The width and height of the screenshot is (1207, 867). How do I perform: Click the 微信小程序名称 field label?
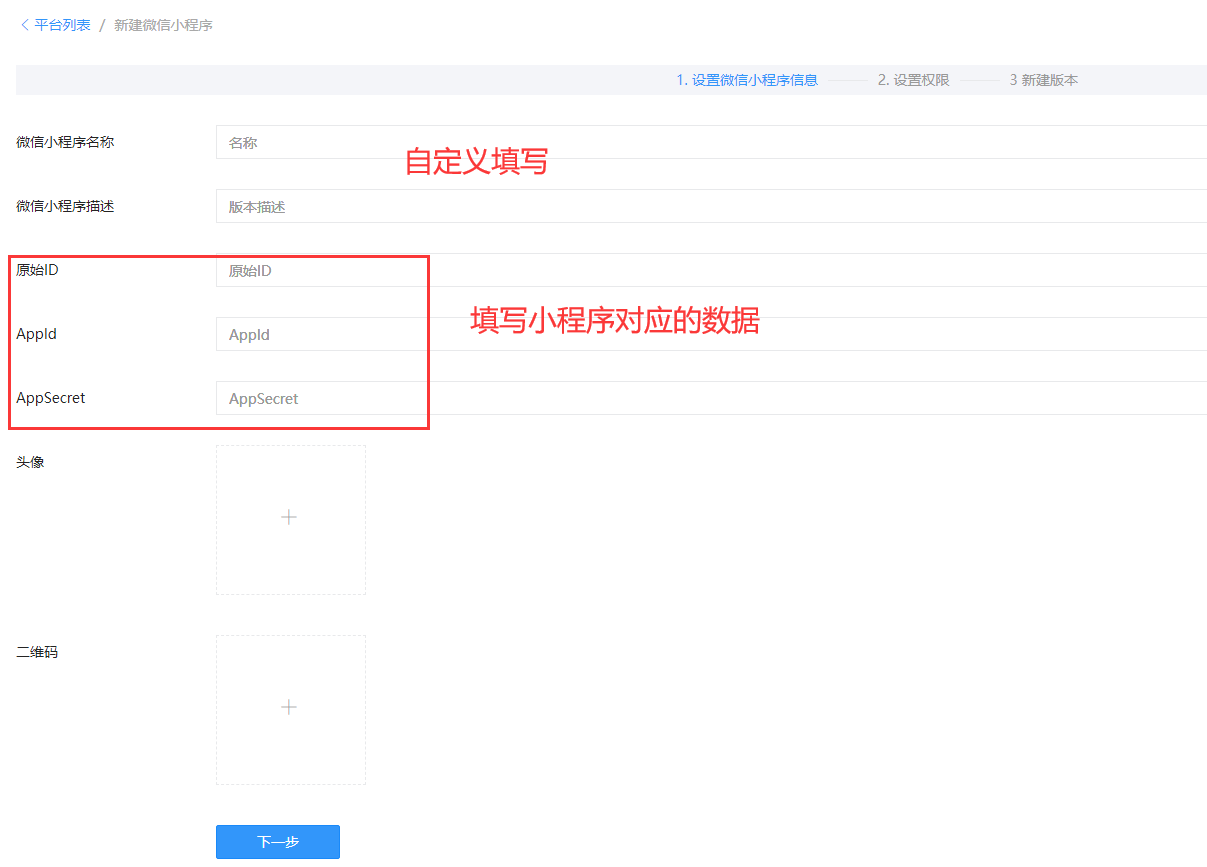click(65, 142)
